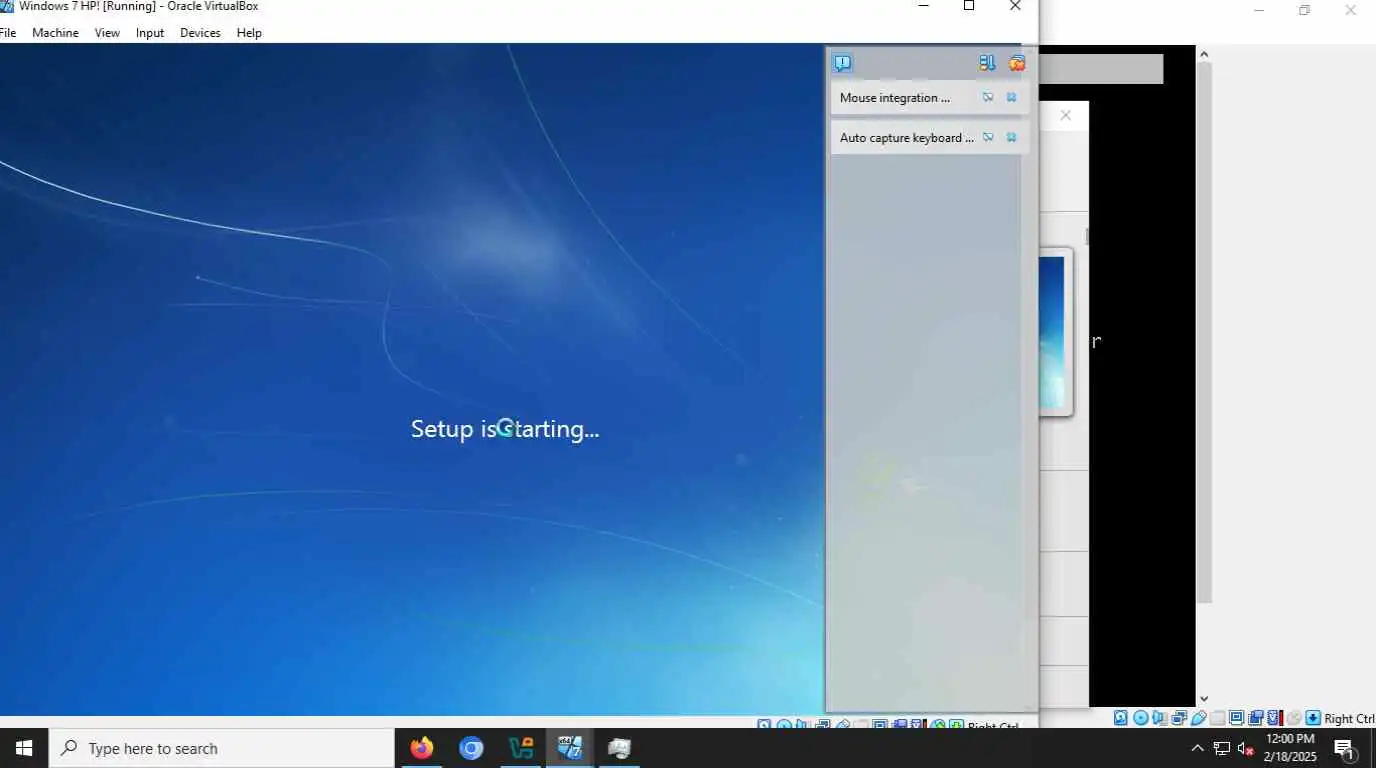Click the display indicator in the rear window's status bar

[1236, 718]
